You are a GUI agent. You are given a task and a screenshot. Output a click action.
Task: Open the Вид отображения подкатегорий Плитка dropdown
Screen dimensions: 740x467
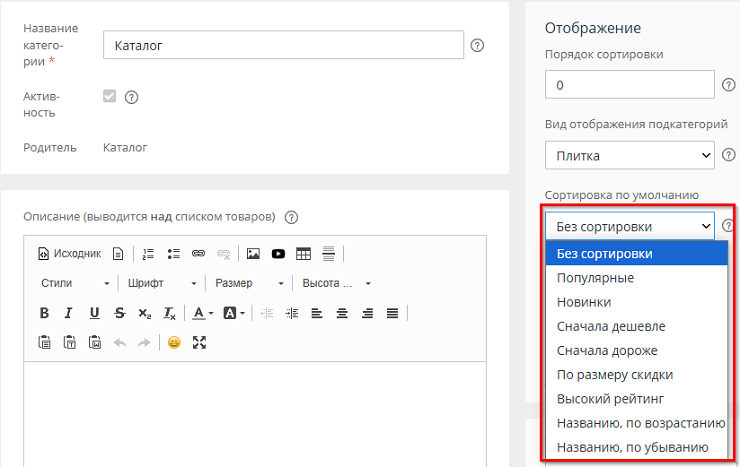click(629, 155)
